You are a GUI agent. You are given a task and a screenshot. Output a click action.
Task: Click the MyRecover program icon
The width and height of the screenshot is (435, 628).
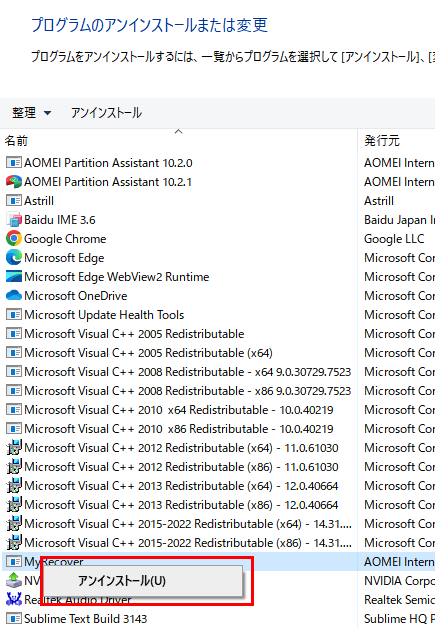click(14, 562)
